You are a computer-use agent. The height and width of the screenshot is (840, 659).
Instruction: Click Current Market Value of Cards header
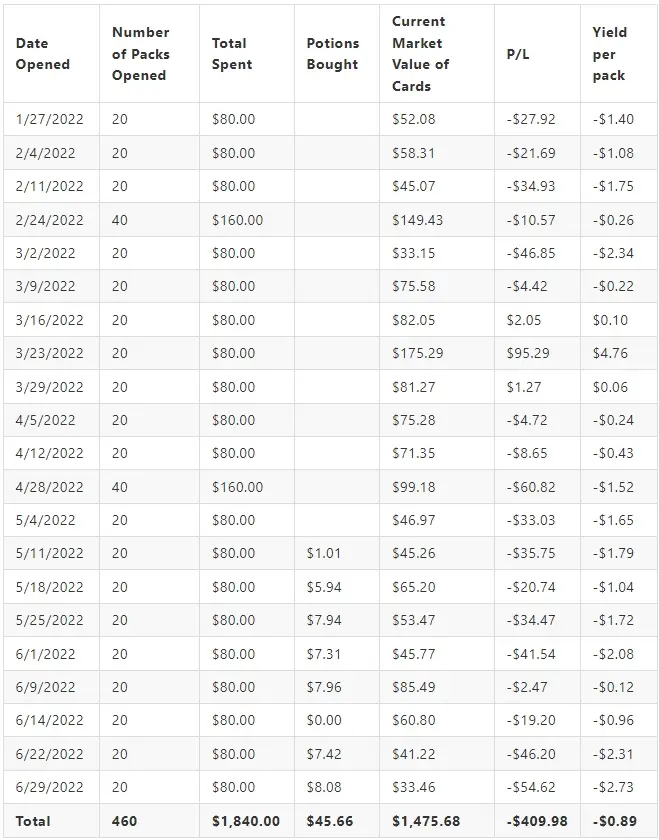[x=421, y=54]
